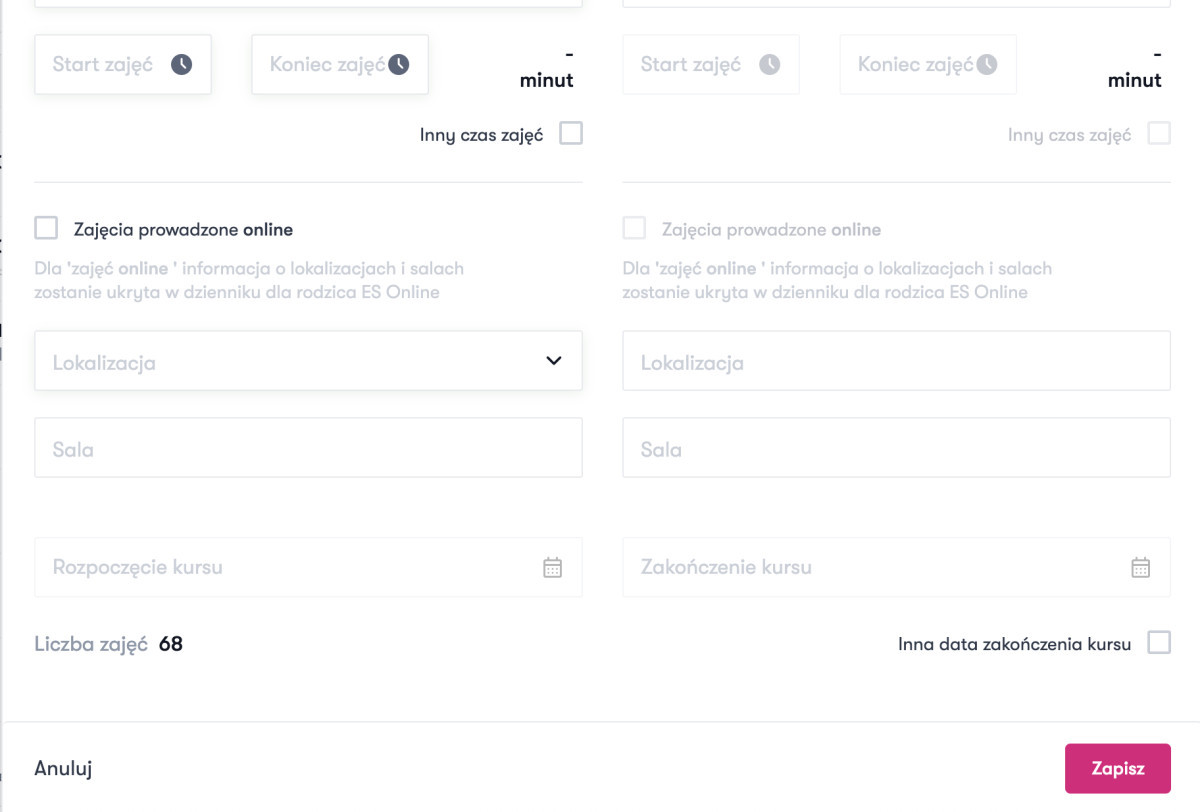This screenshot has width=1200, height=812.
Task: Click clock icon in right Koniec zajęć field
Action: 987,65
